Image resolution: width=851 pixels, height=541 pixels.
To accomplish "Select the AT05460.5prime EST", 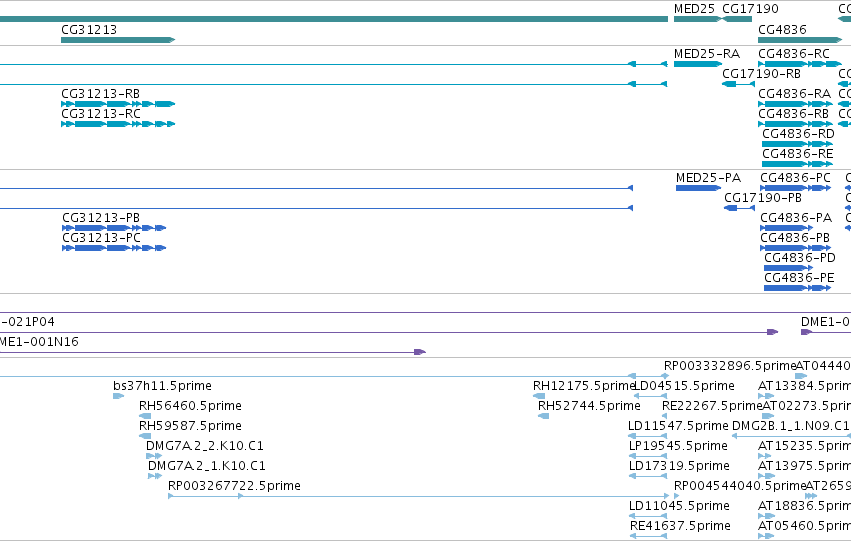I will [x=766, y=537].
